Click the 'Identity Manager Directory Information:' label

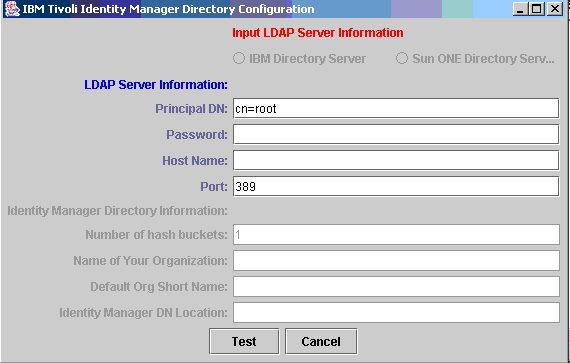tap(117, 211)
